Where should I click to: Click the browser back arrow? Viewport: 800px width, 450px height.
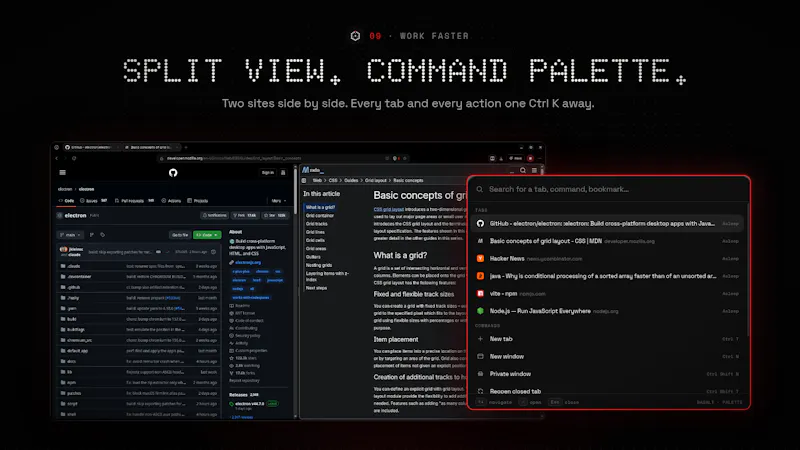[57, 158]
